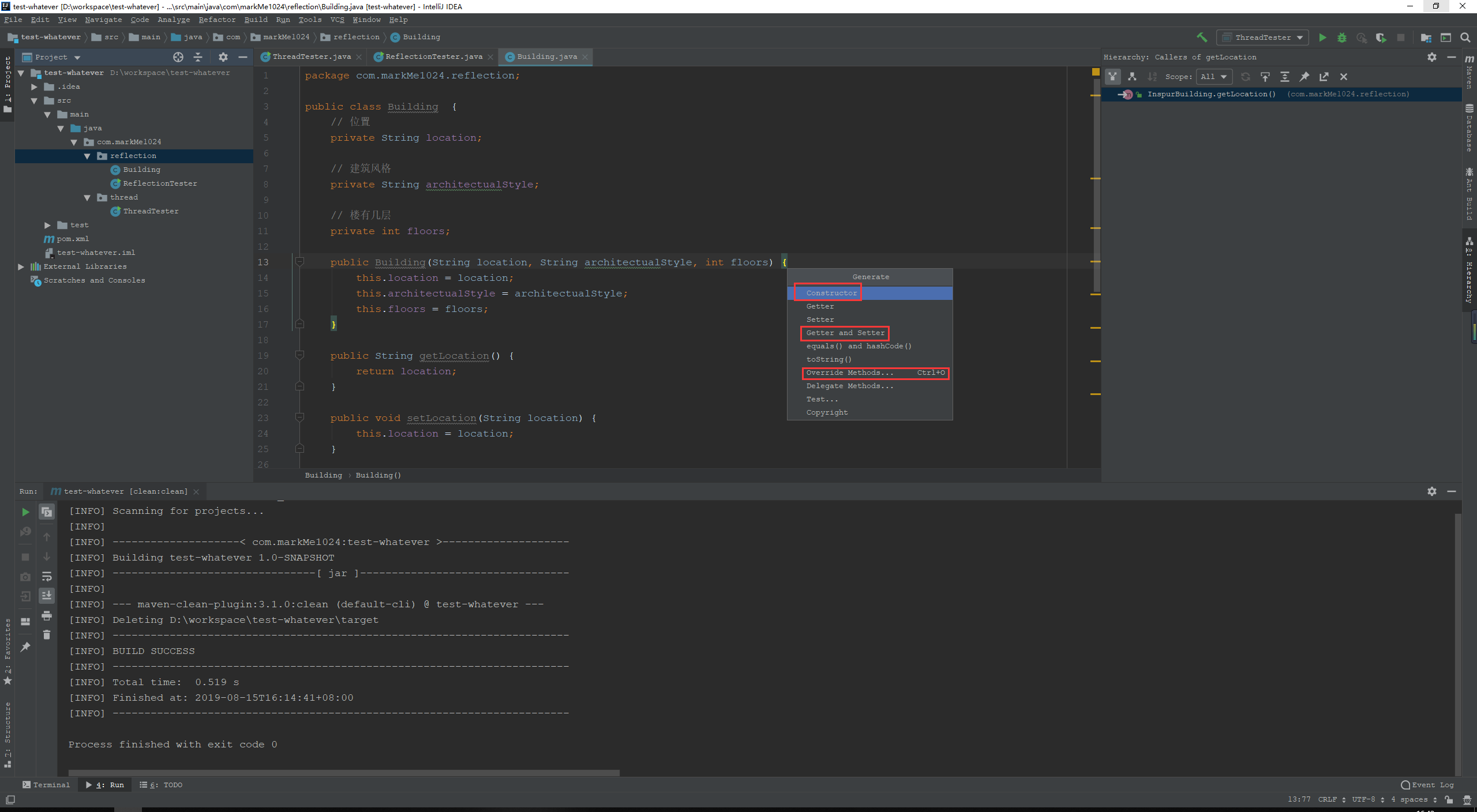Toggle Caller Methods Hierarchy button
The image size is (1477, 812).
[1112, 77]
